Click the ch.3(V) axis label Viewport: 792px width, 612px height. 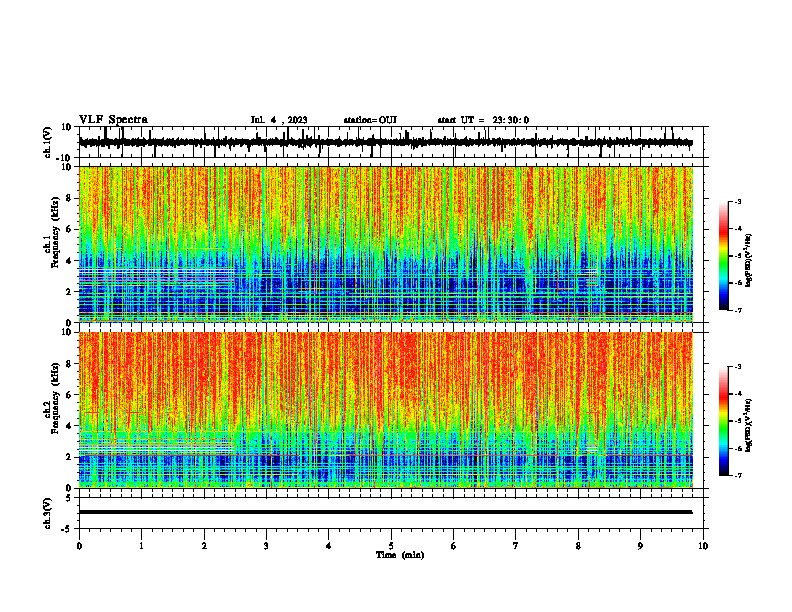pos(48,514)
